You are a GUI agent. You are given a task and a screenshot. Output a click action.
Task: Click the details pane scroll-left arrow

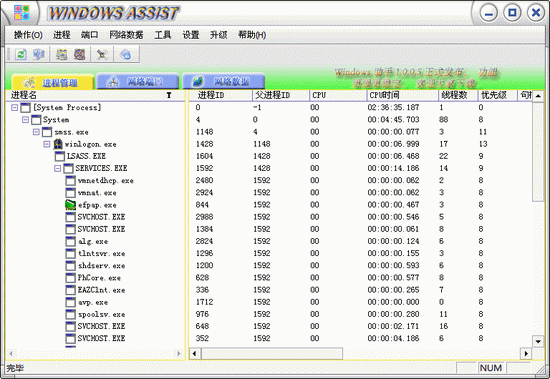click(195, 353)
